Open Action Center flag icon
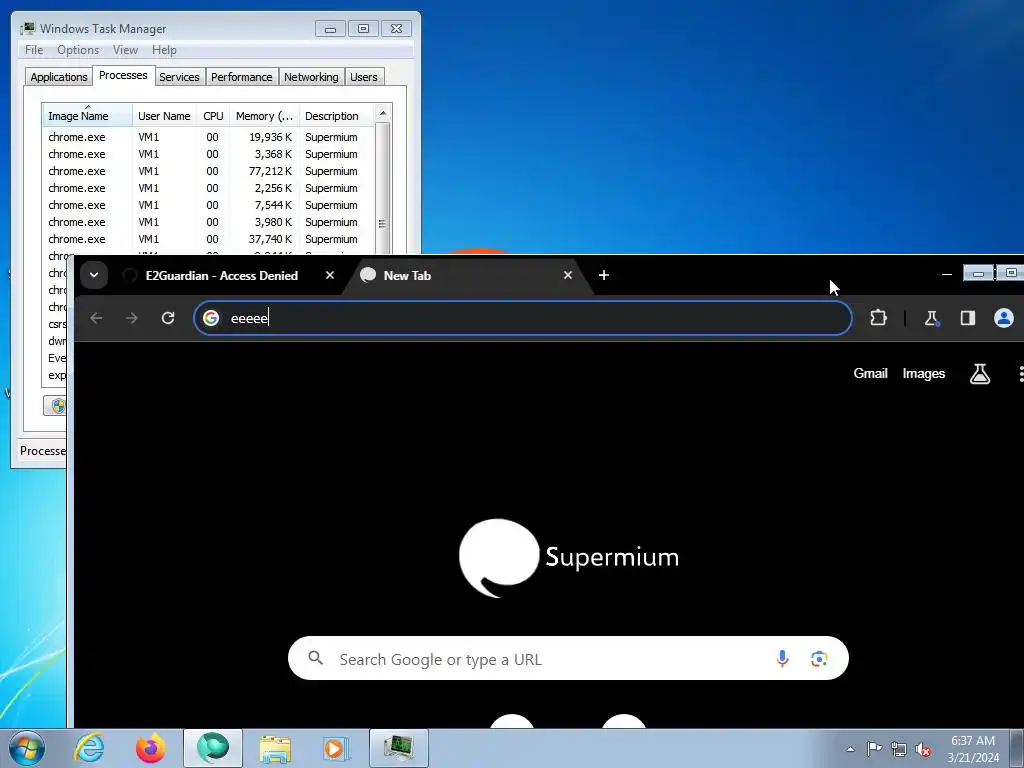Viewport: 1024px width, 768px height. click(x=874, y=749)
